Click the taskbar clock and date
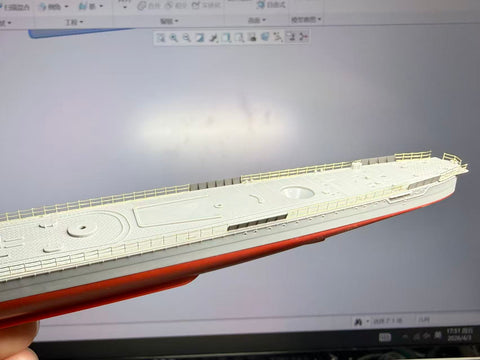480x360 pixels. pyautogui.click(x=459, y=334)
